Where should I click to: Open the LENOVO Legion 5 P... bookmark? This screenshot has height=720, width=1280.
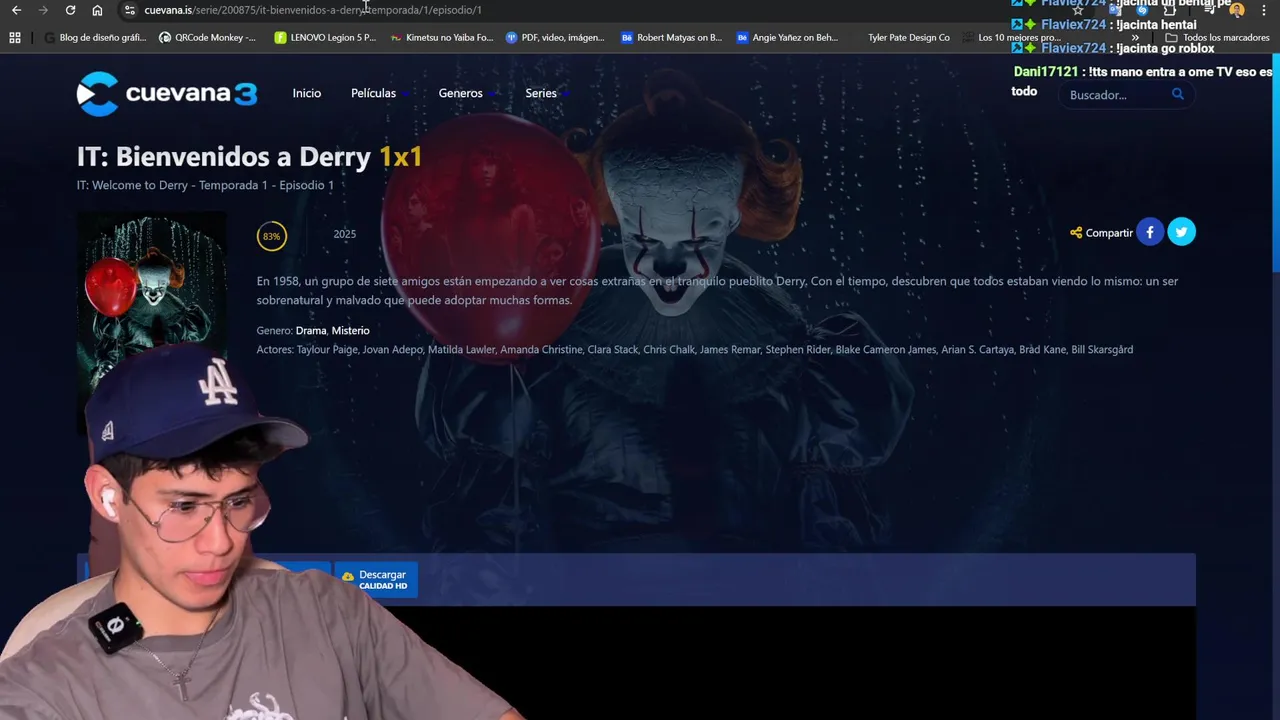pyautogui.click(x=326, y=38)
